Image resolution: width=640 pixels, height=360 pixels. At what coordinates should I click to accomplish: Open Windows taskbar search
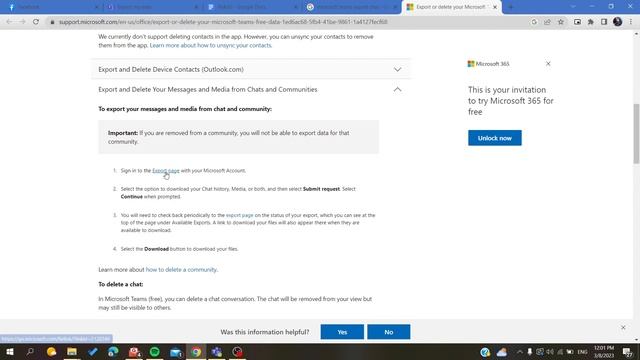(x=30, y=352)
